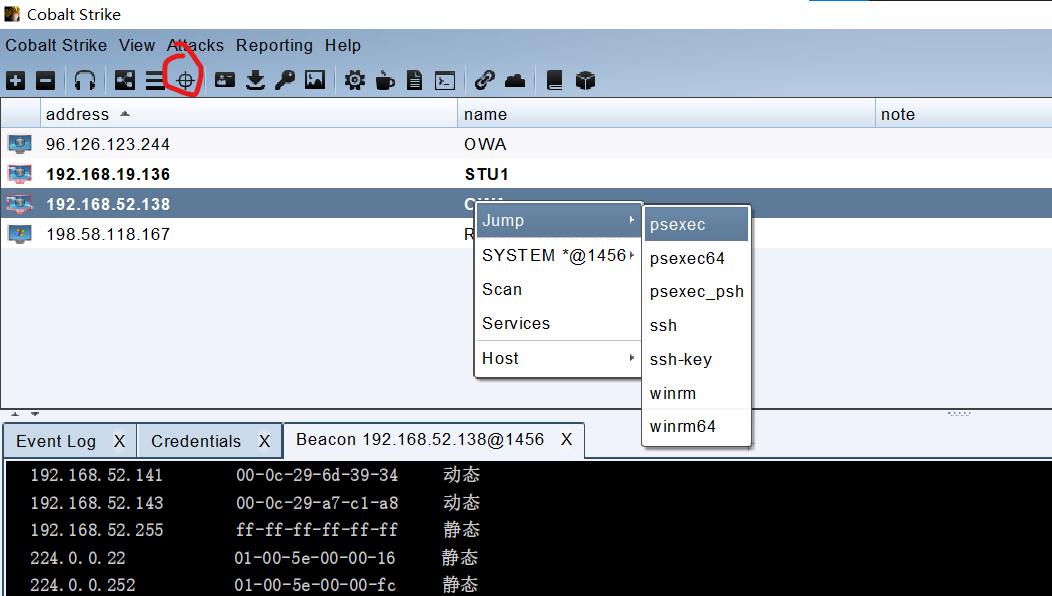Click the host icon for 192.168.19.136
This screenshot has width=1052, height=596.
click(x=20, y=174)
